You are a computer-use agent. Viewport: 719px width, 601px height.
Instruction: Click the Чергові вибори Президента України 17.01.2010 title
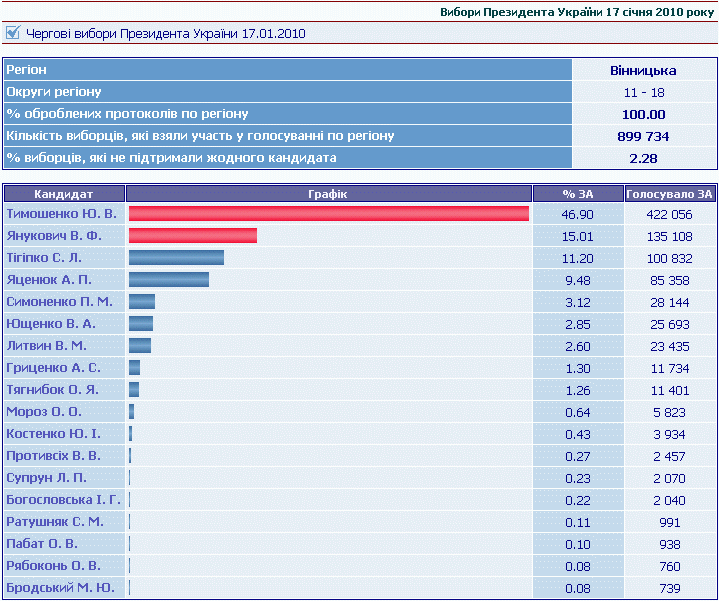[166, 33]
